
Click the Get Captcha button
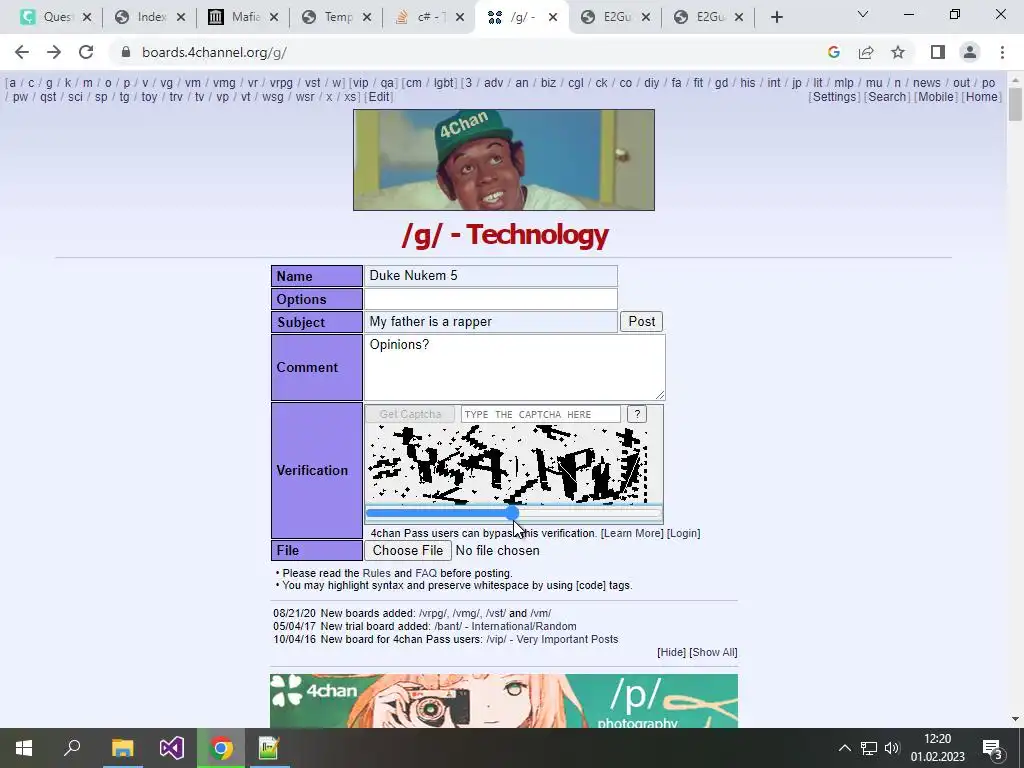click(x=410, y=414)
